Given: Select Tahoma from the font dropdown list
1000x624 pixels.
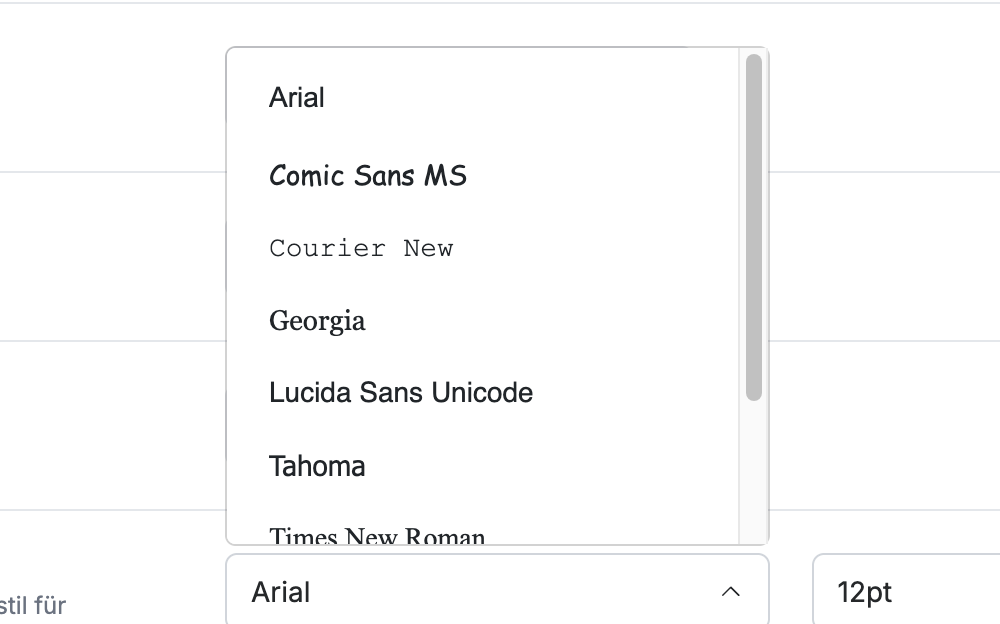Looking at the screenshot, I should 483,466.
